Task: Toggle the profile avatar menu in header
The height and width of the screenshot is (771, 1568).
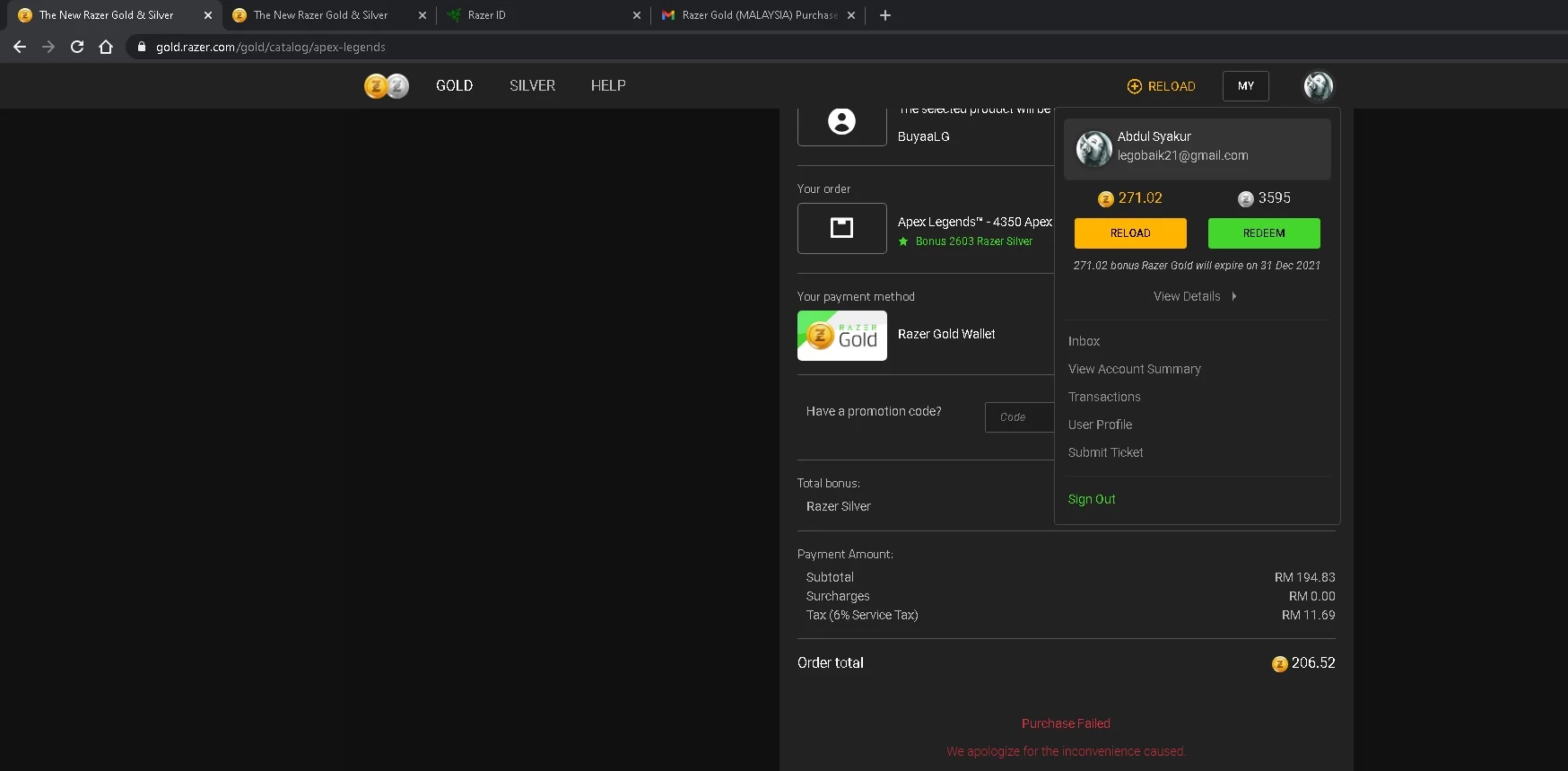Action: click(x=1319, y=86)
